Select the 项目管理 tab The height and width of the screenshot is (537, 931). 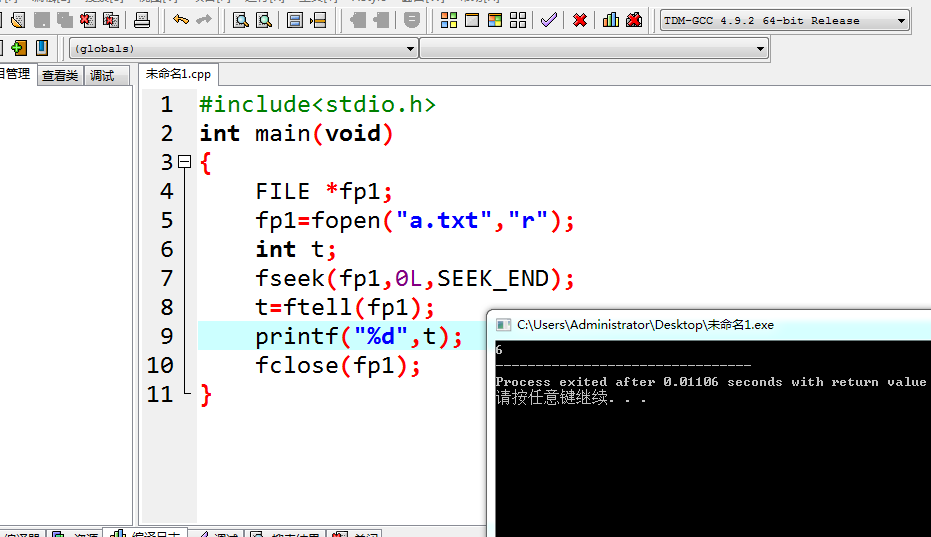15,74
